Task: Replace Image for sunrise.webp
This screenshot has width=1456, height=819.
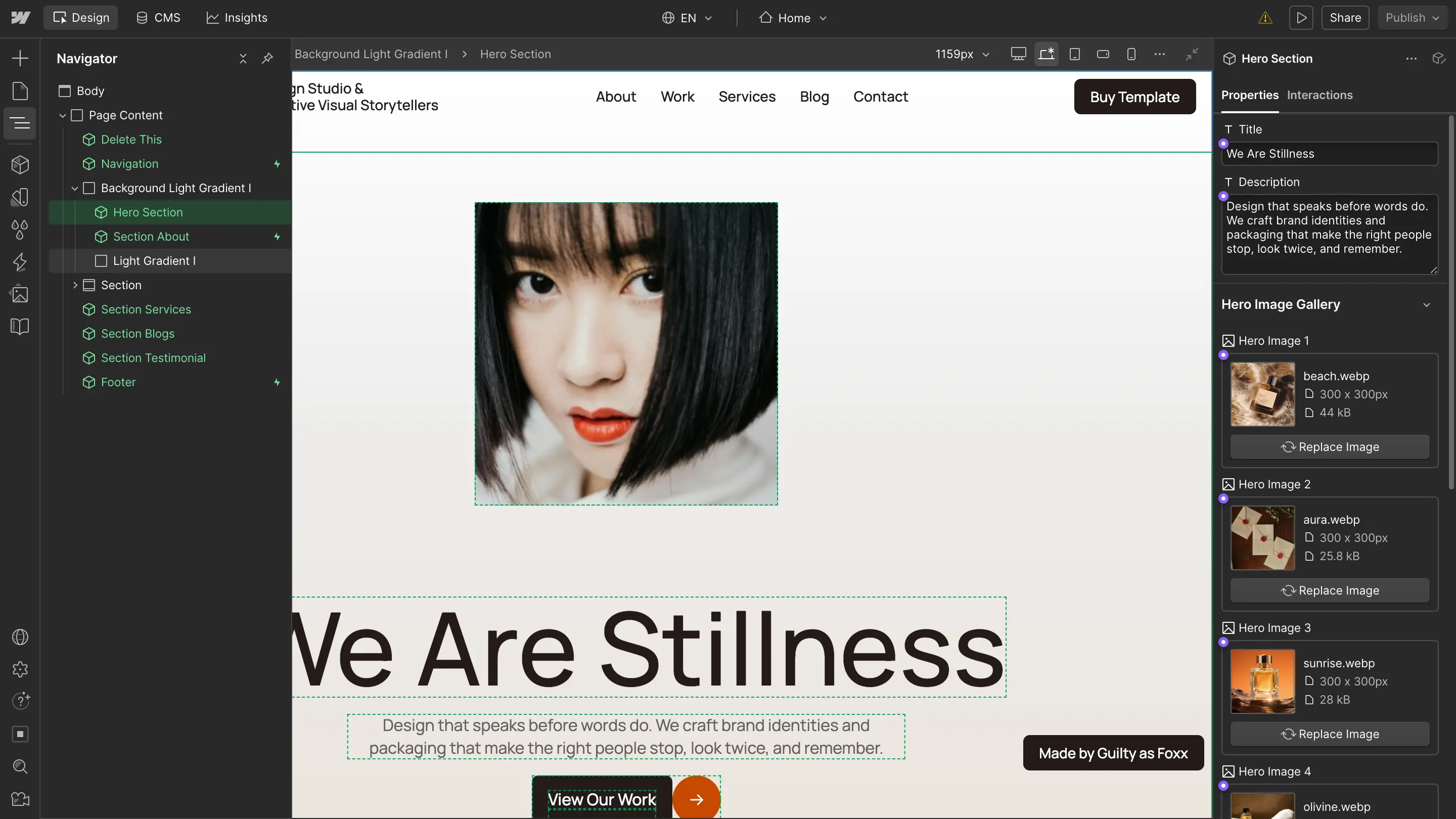Action: pyautogui.click(x=1330, y=734)
